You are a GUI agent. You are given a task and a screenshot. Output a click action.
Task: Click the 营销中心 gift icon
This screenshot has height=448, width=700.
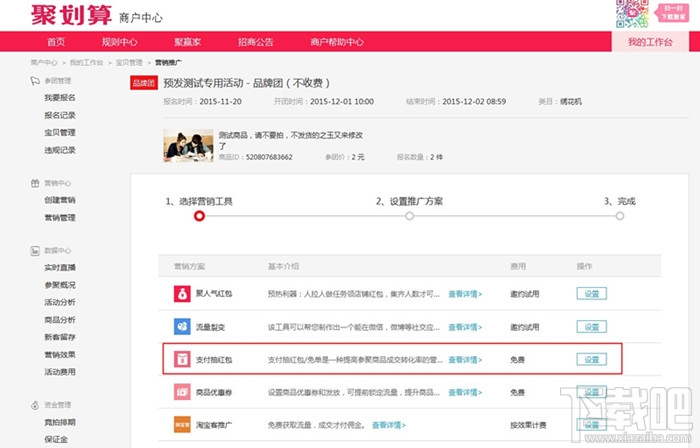(35, 183)
